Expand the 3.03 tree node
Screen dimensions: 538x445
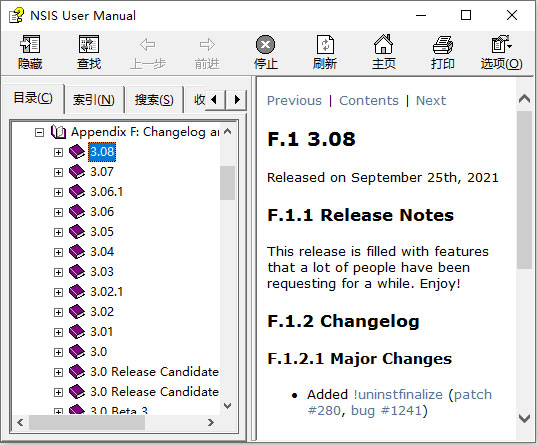point(58,272)
